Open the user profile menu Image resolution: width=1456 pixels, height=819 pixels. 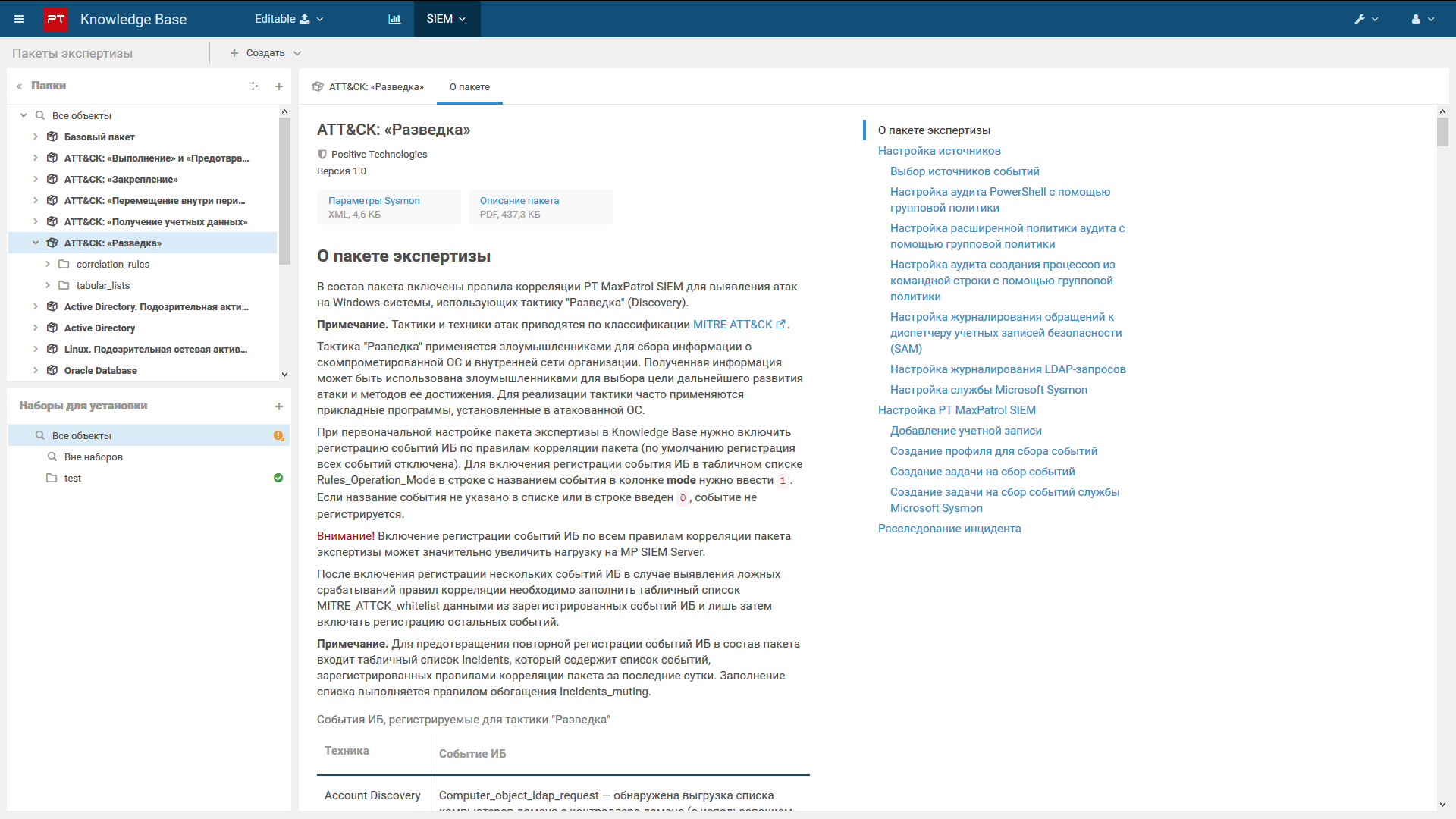coord(1422,19)
